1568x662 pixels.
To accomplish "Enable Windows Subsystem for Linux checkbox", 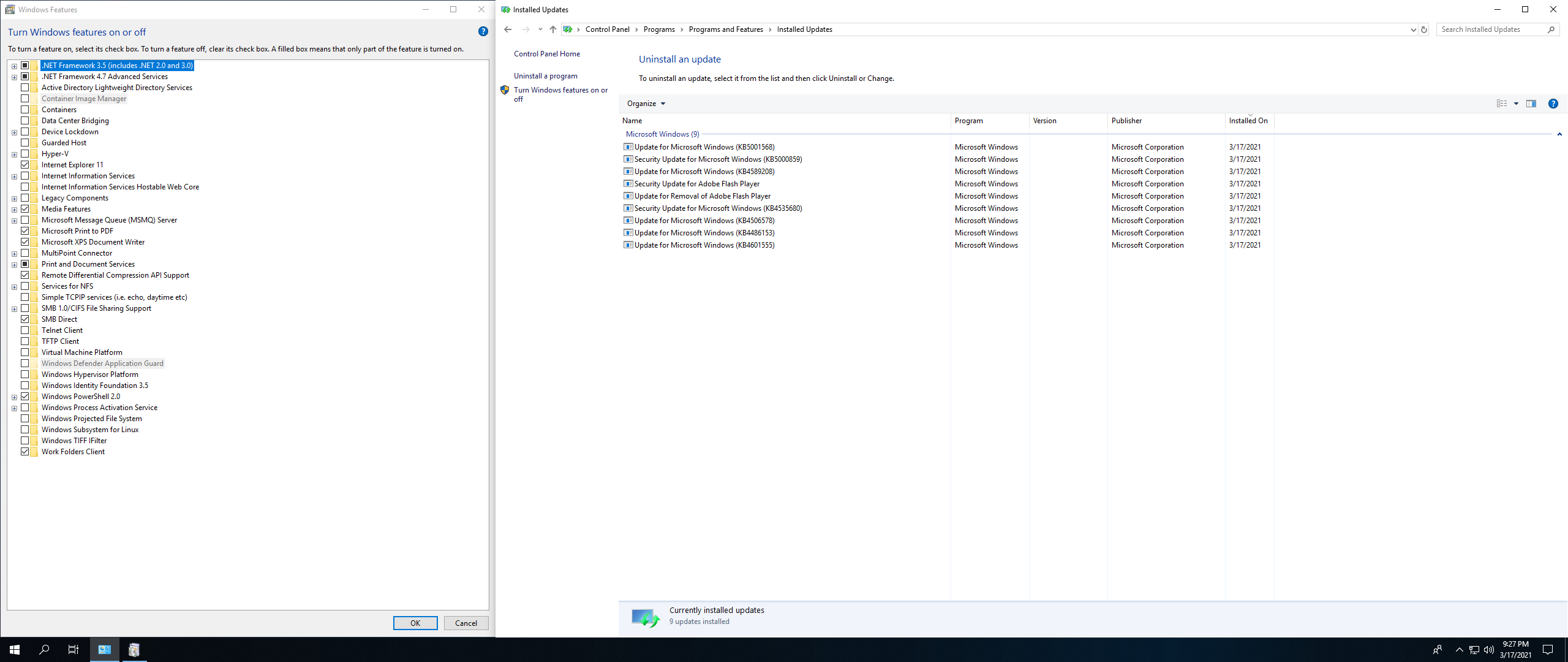I will click(x=25, y=430).
